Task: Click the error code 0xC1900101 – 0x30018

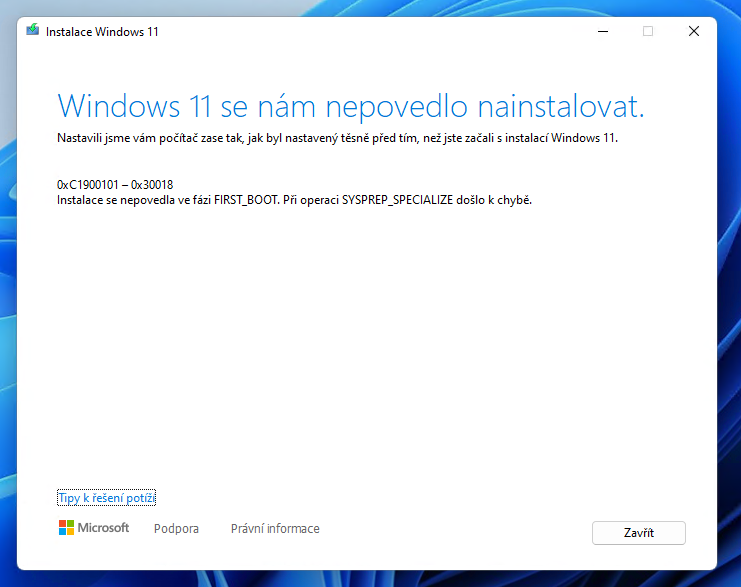Action: (x=115, y=184)
